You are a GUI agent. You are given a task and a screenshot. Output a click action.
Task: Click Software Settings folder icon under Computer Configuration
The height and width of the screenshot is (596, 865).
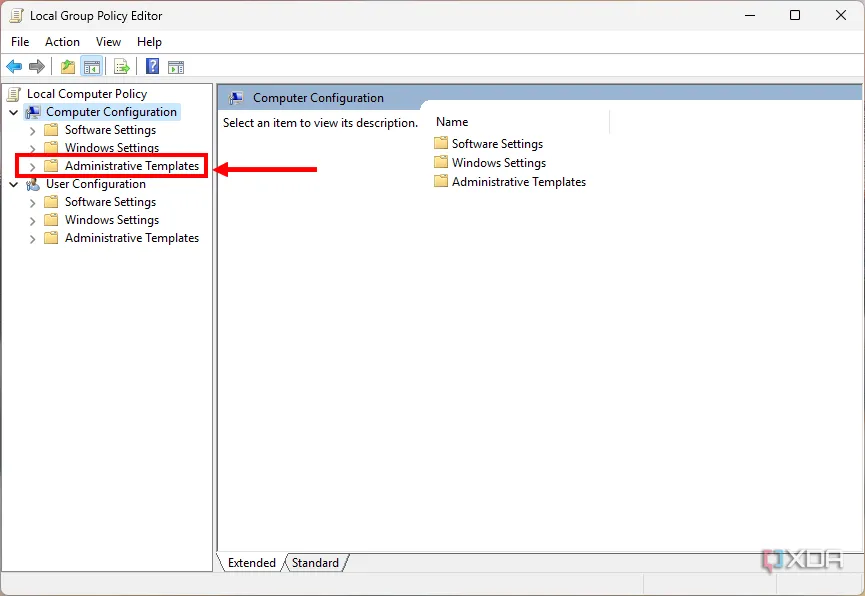point(51,130)
